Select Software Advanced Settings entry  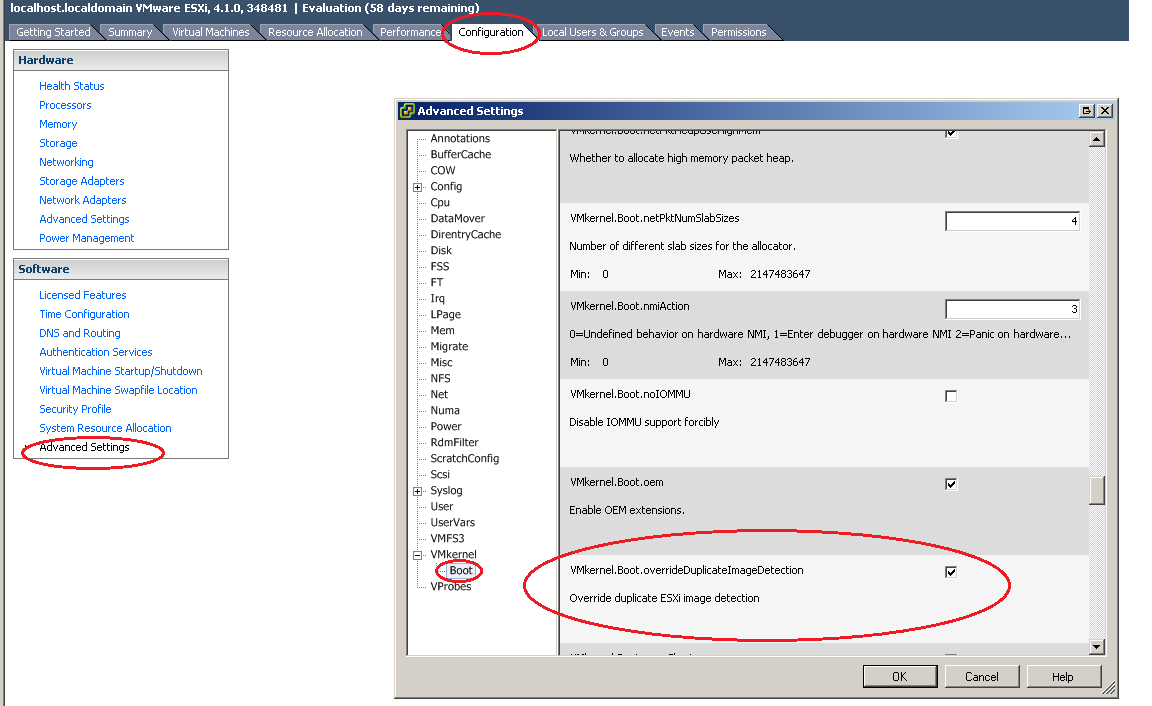click(x=84, y=447)
